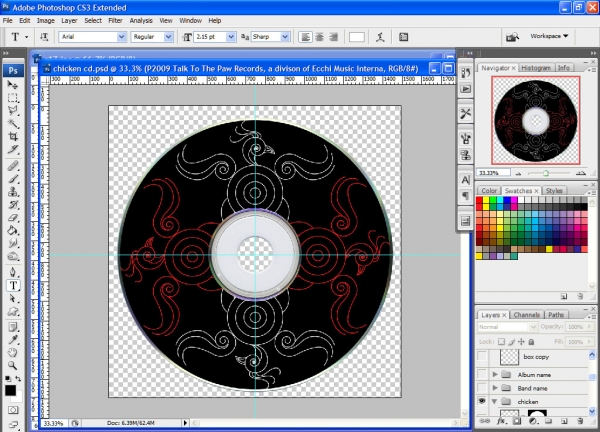Open the Regular font style dropdown
Image resolution: width=600 pixels, height=432 pixels.
click(168, 37)
